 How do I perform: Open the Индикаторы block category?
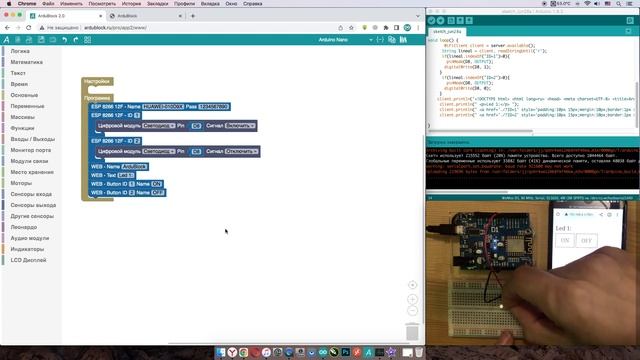pos(27,249)
